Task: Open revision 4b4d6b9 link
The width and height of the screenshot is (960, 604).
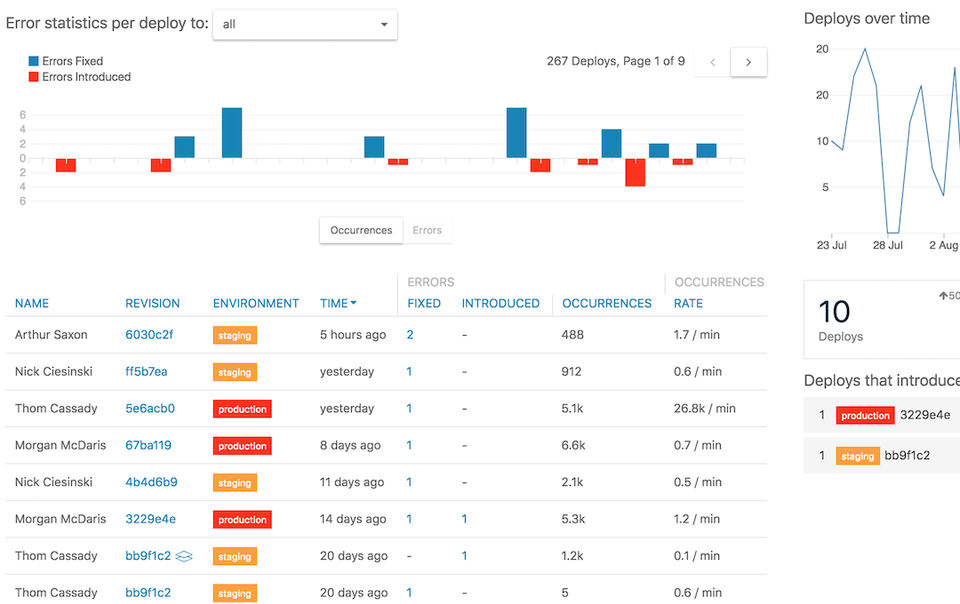Action: [x=151, y=482]
